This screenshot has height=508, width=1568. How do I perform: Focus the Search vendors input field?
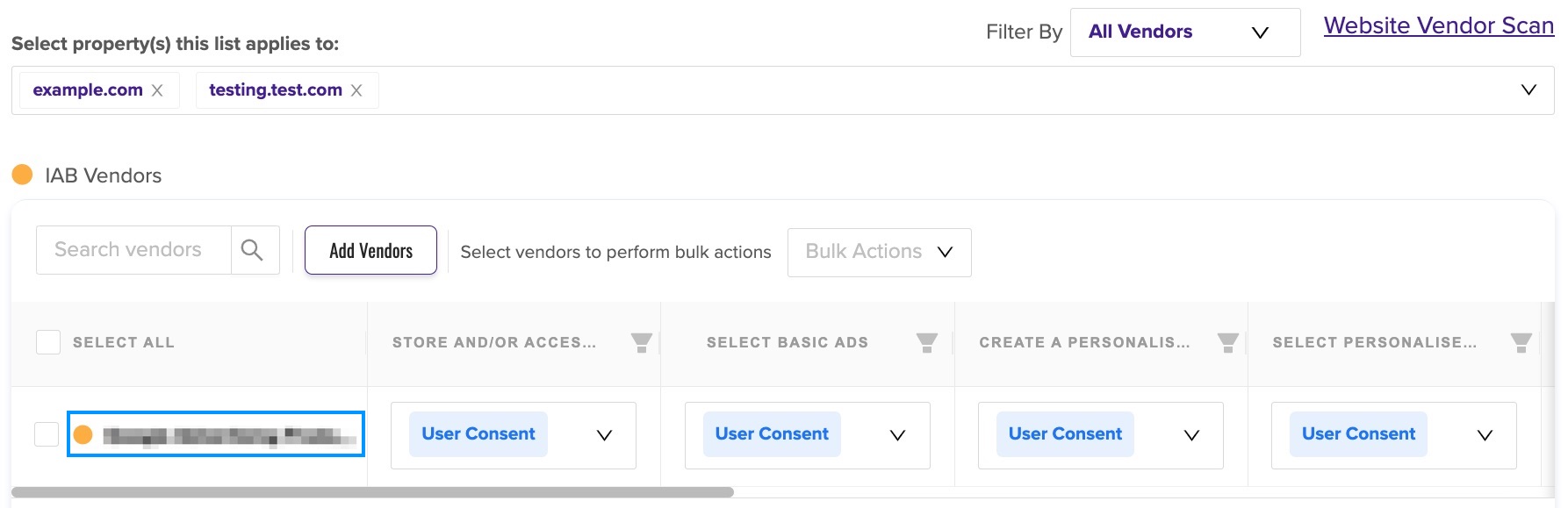point(133,250)
